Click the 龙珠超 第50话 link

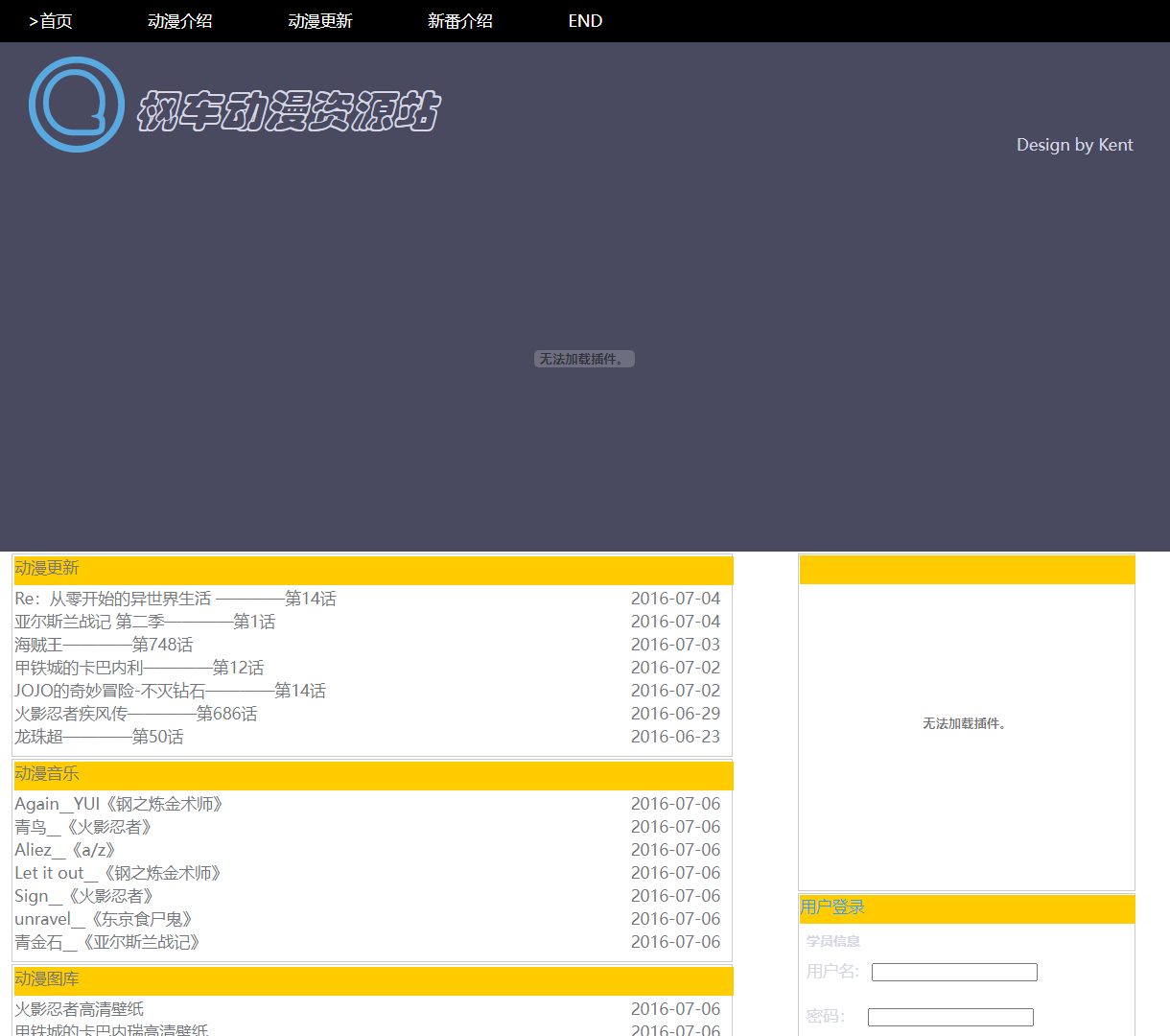(99, 737)
